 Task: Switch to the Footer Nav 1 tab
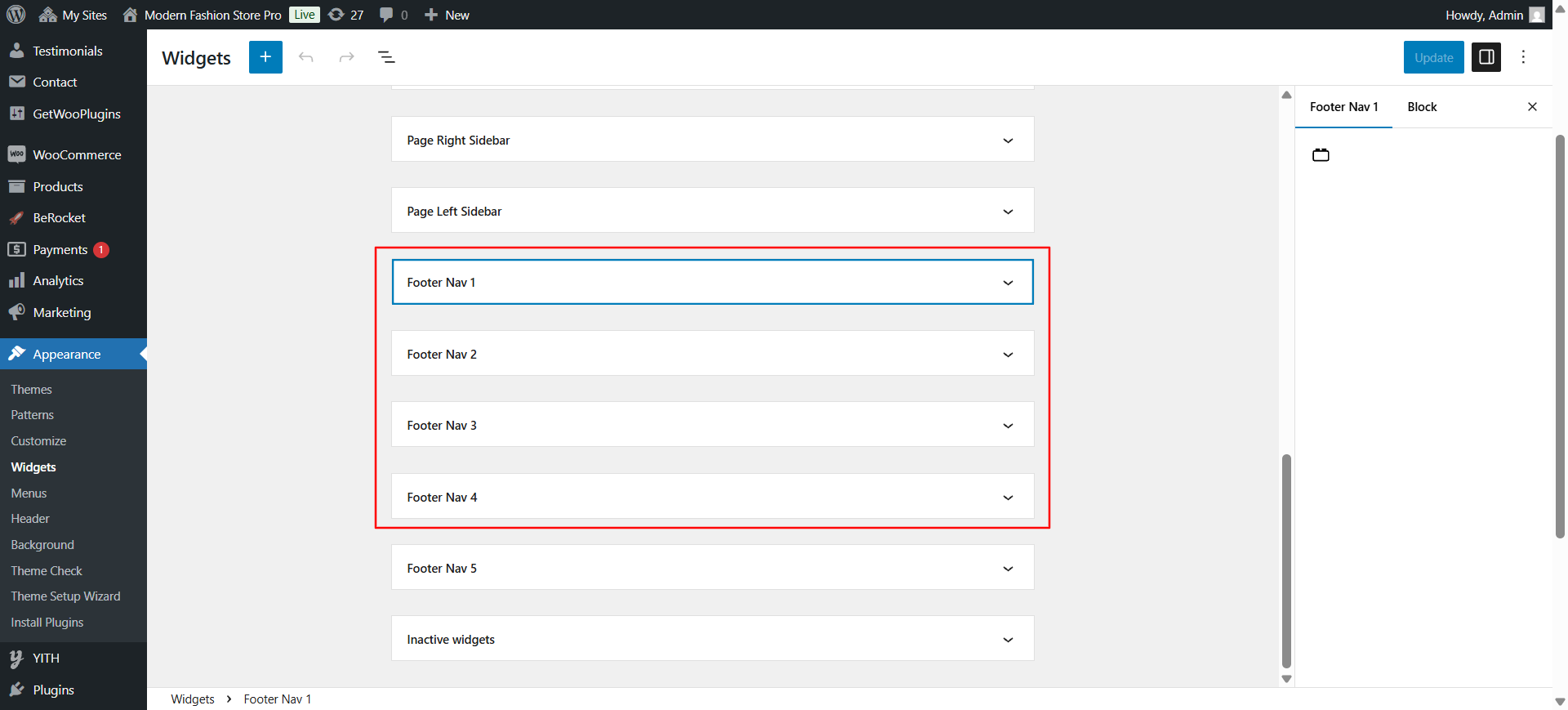click(x=1343, y=107)
